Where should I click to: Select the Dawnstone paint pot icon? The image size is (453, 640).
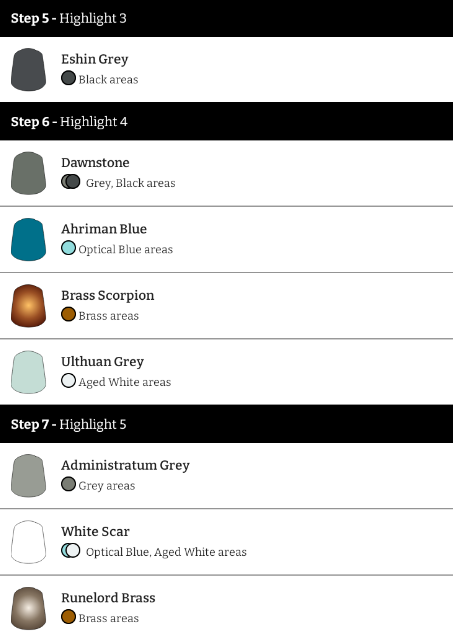tap(28, 173)
